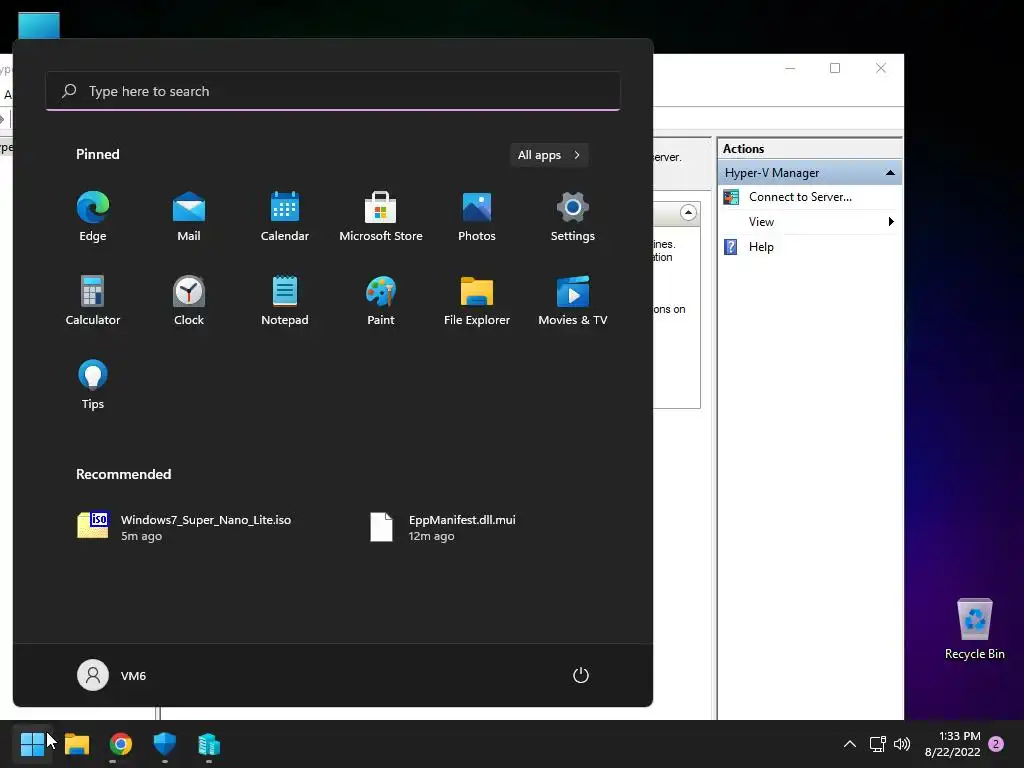1024x768 pixels.
Task: Open the Paint app
Action: coord(381,301)
